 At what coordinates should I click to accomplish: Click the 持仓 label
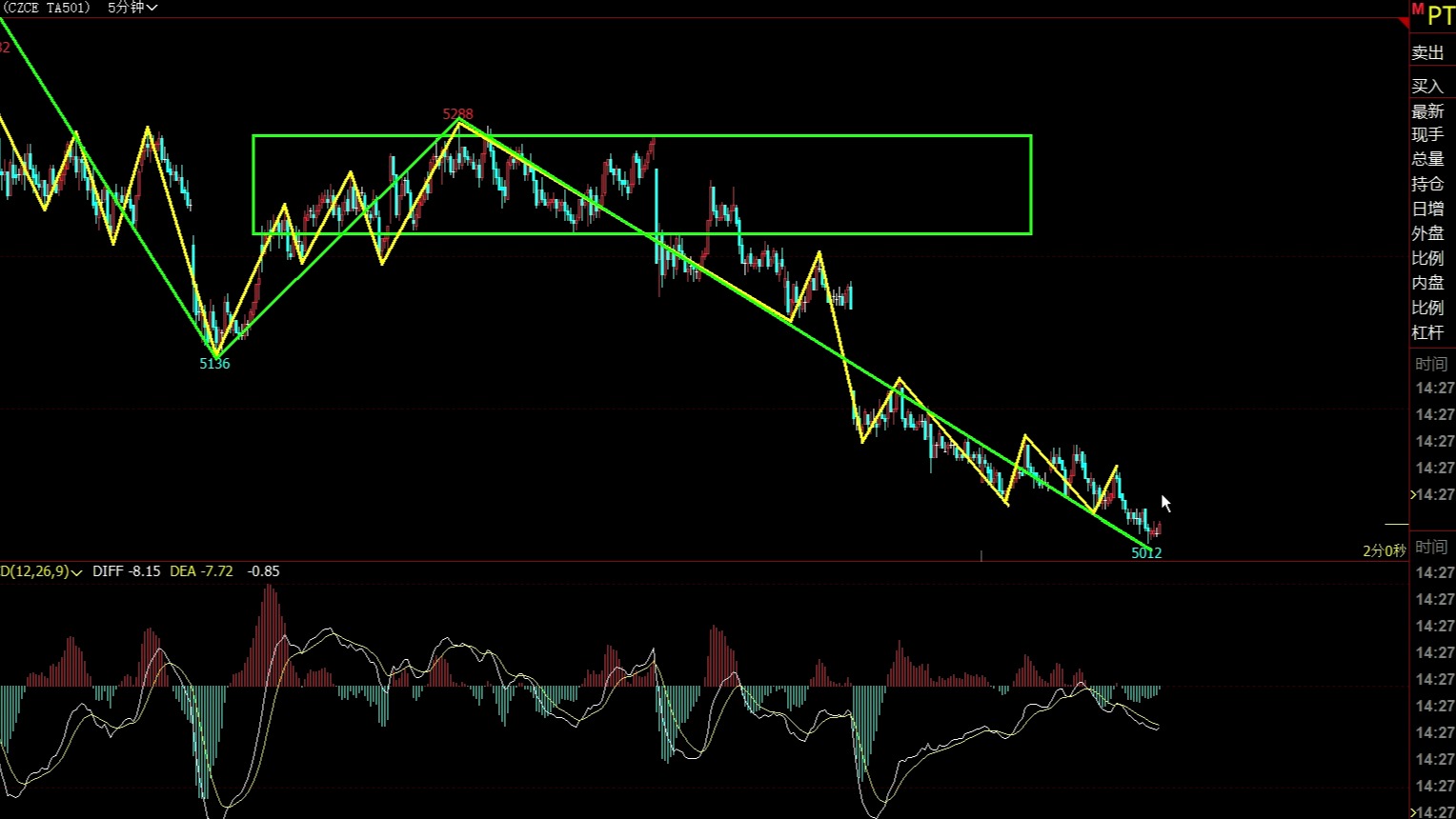(1427, 184)
